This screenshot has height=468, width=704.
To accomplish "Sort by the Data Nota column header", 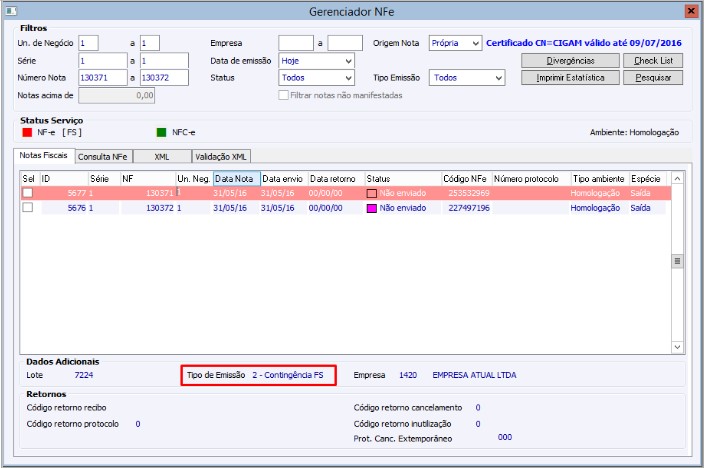I will coord(237,179).
